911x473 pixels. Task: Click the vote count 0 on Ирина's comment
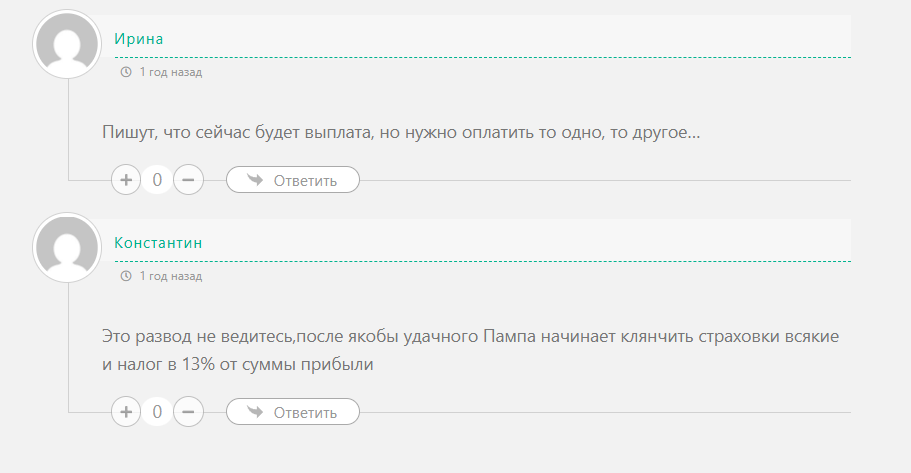coord(157,180)
